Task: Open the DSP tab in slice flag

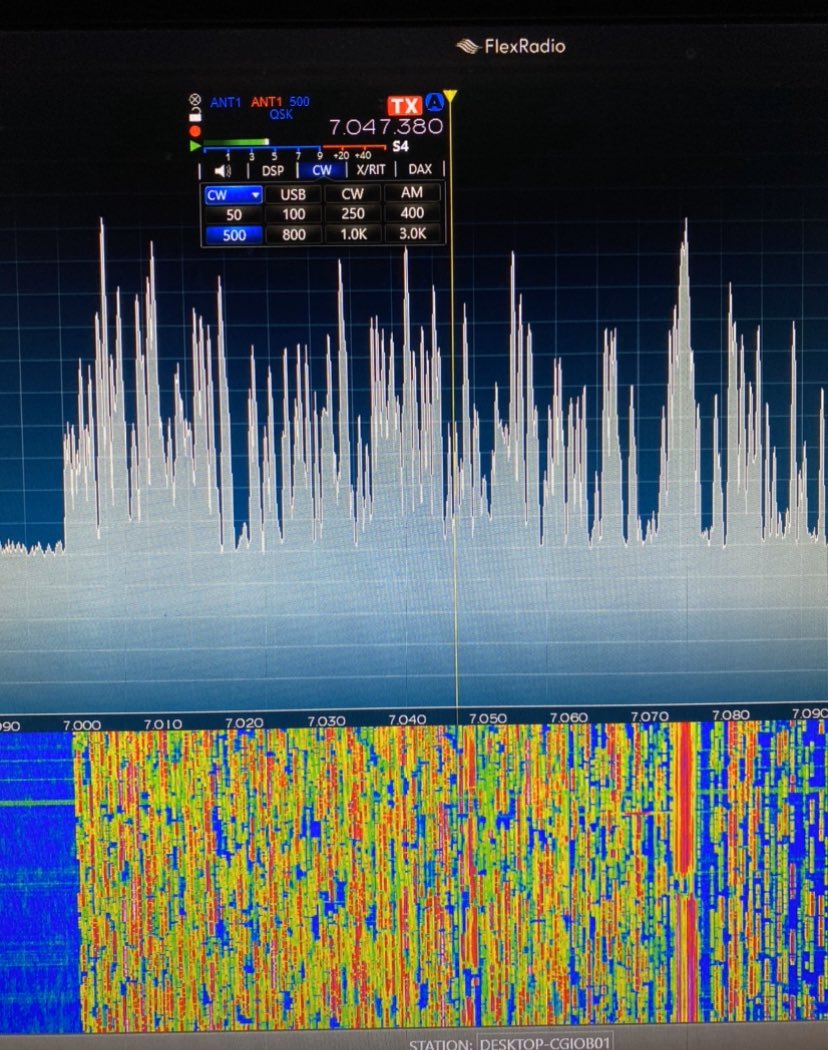Action: tap(273, 171)
